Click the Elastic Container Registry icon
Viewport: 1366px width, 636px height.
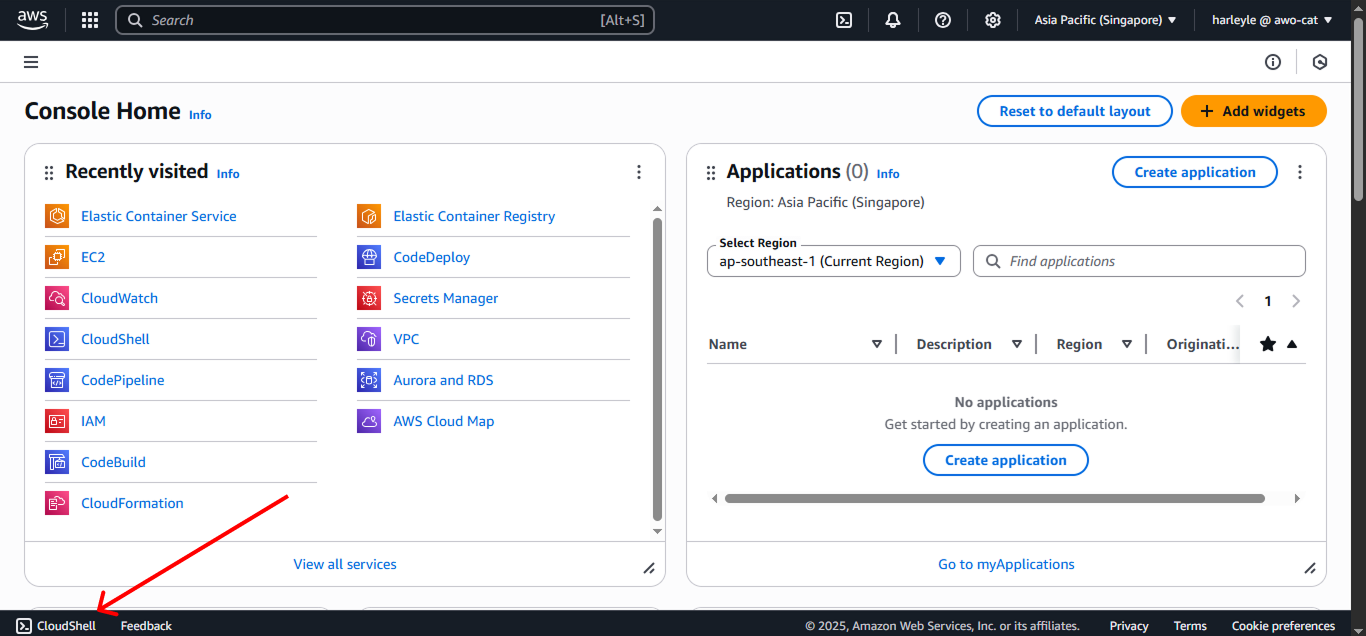369,216
